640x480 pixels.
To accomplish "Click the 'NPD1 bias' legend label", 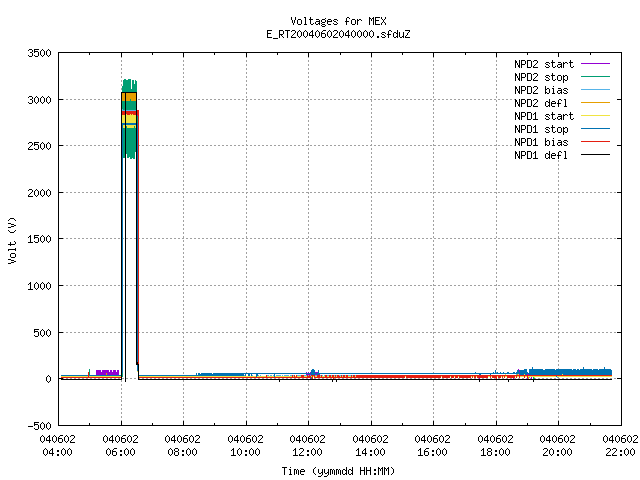I will [541, 142].
